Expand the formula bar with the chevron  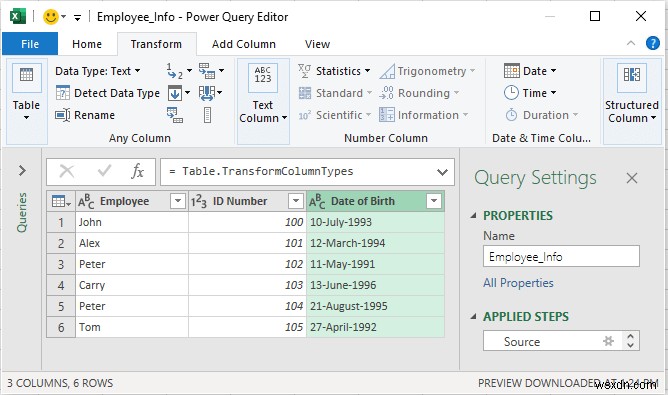point(443,172)
